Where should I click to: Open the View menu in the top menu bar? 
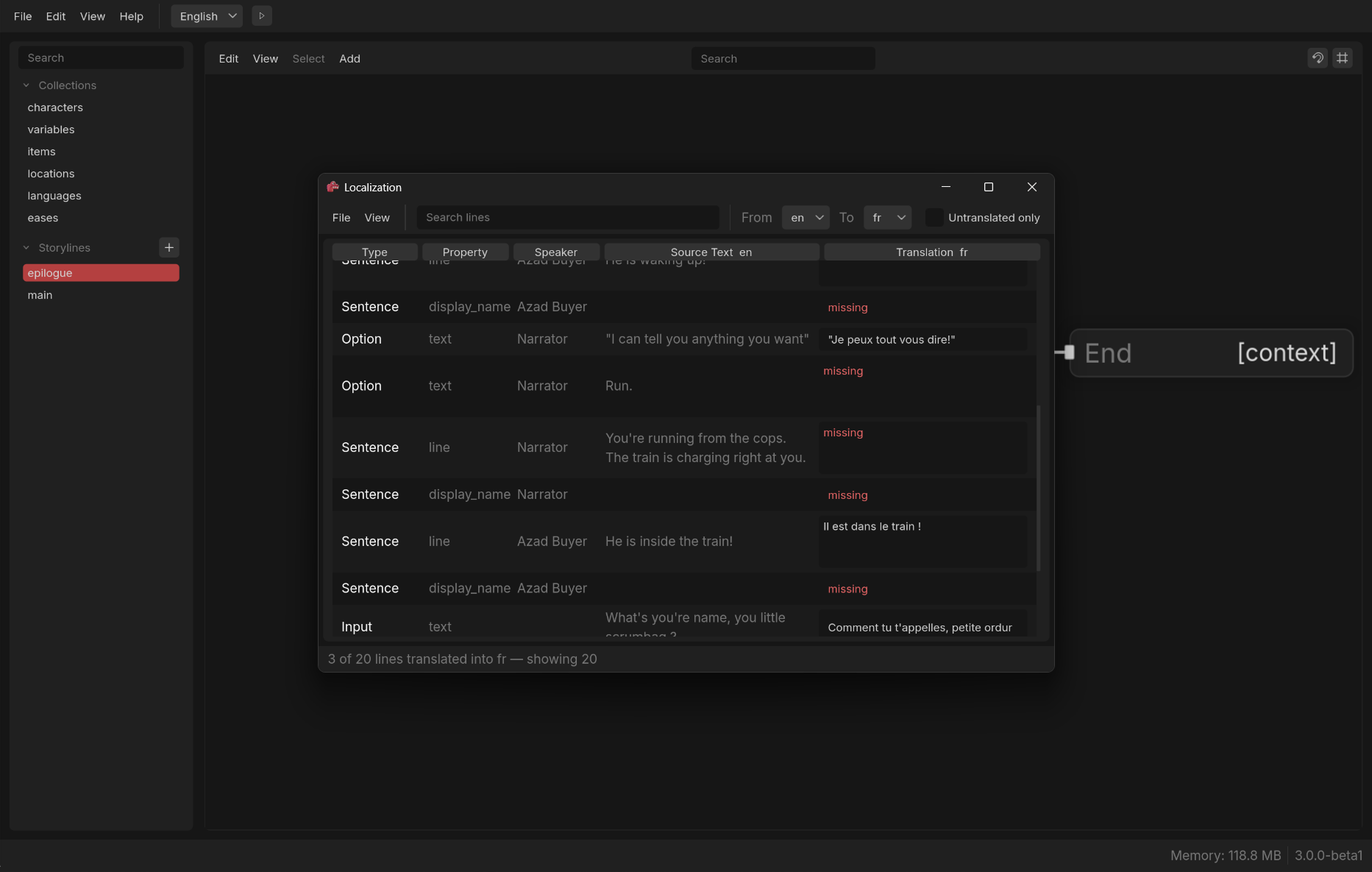93,16
